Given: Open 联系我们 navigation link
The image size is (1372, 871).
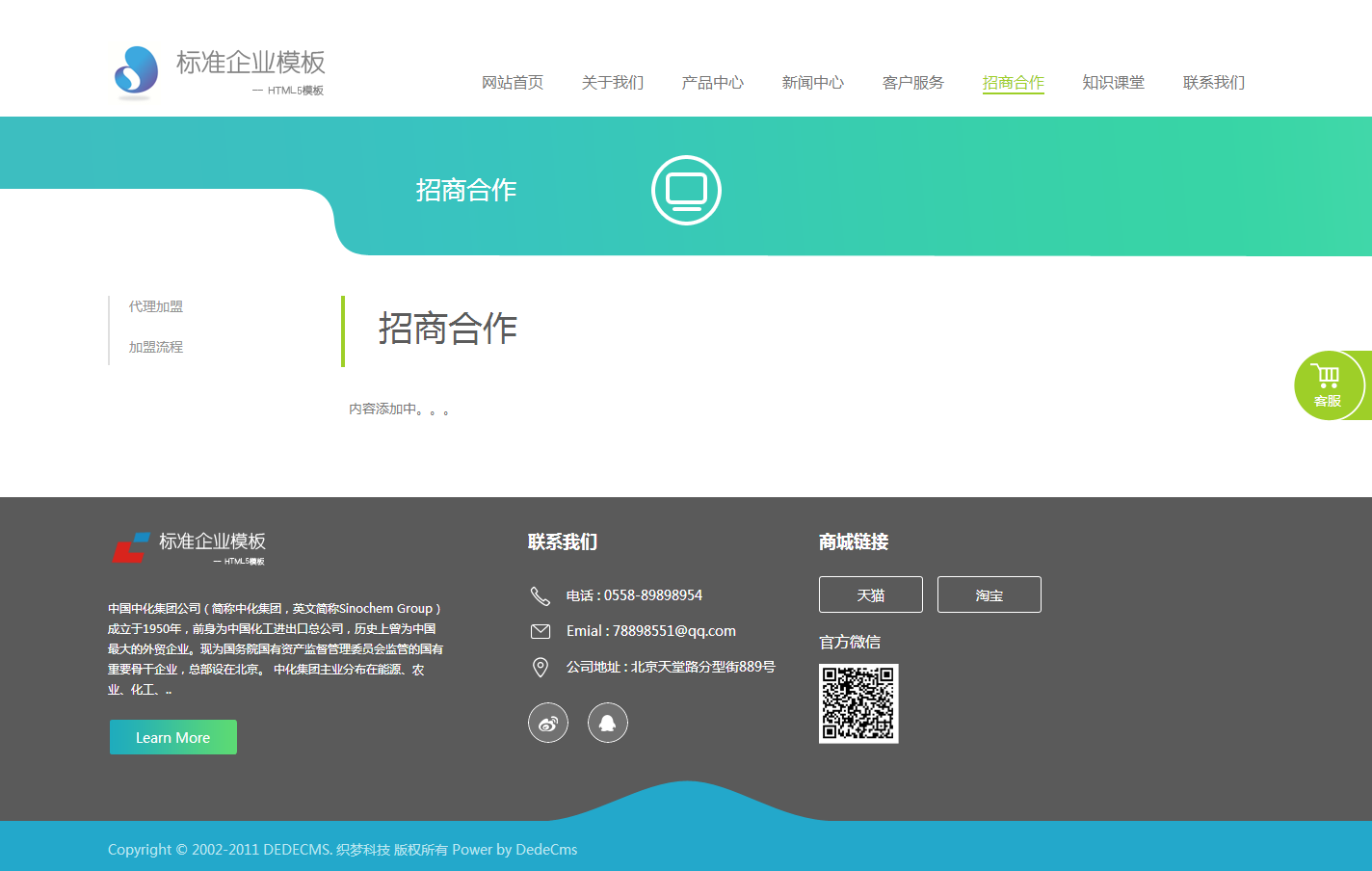Looking at the screenshot, I should pos(1214,83).
